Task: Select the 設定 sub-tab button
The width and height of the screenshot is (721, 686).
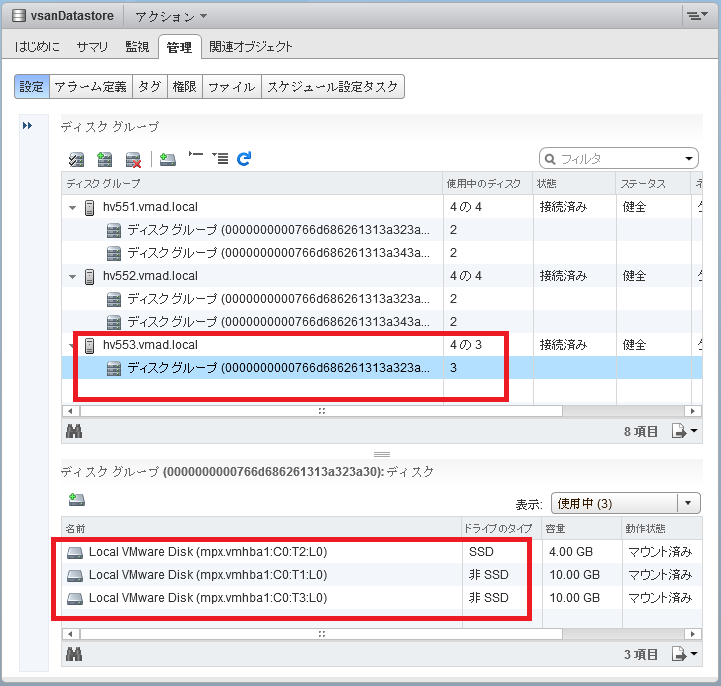Action: [x=31, y=86]
